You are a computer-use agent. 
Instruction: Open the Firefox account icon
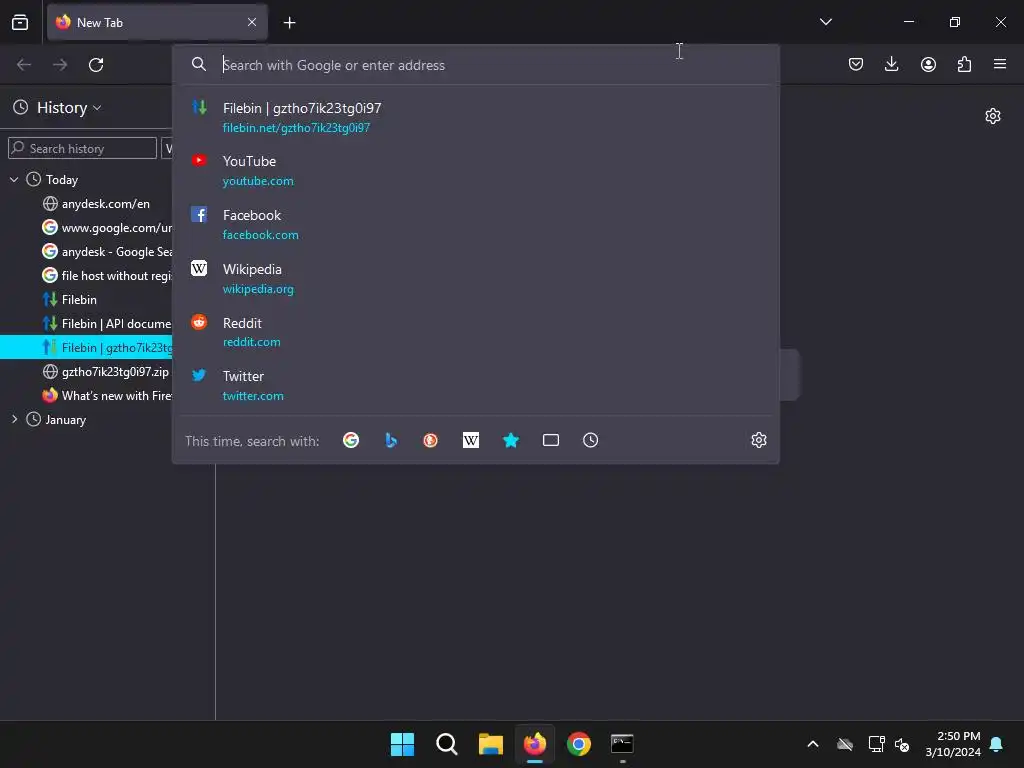tap(928, 64)
